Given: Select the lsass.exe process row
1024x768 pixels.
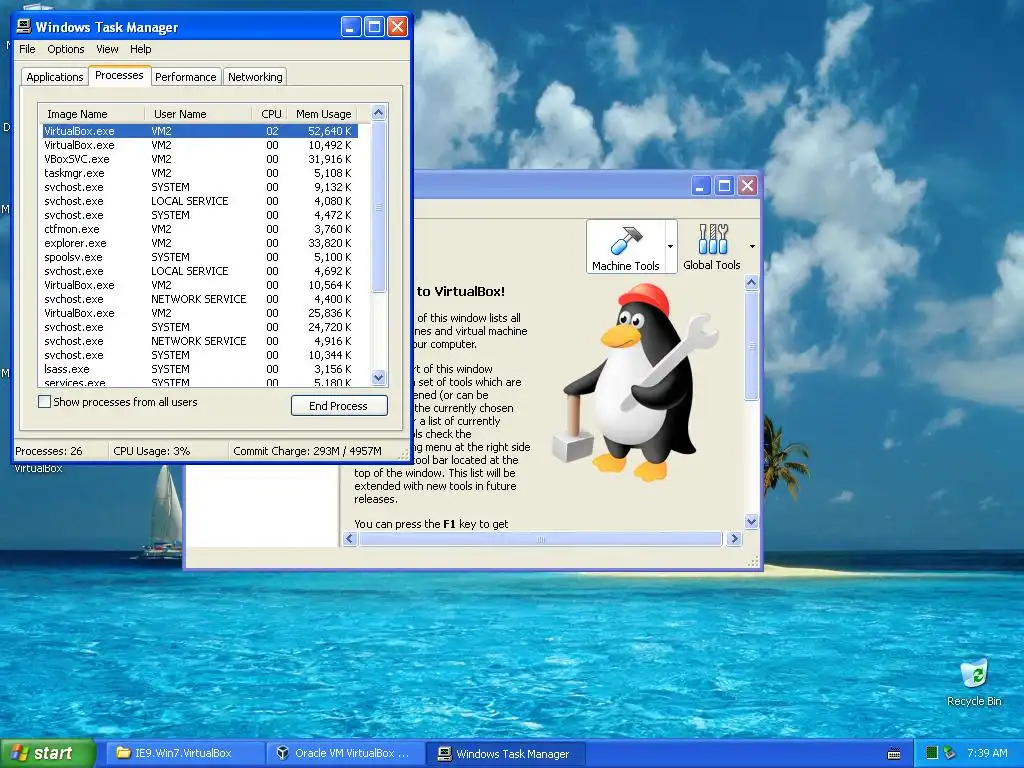Looking at the screenshot, I should tap(200, 369).
